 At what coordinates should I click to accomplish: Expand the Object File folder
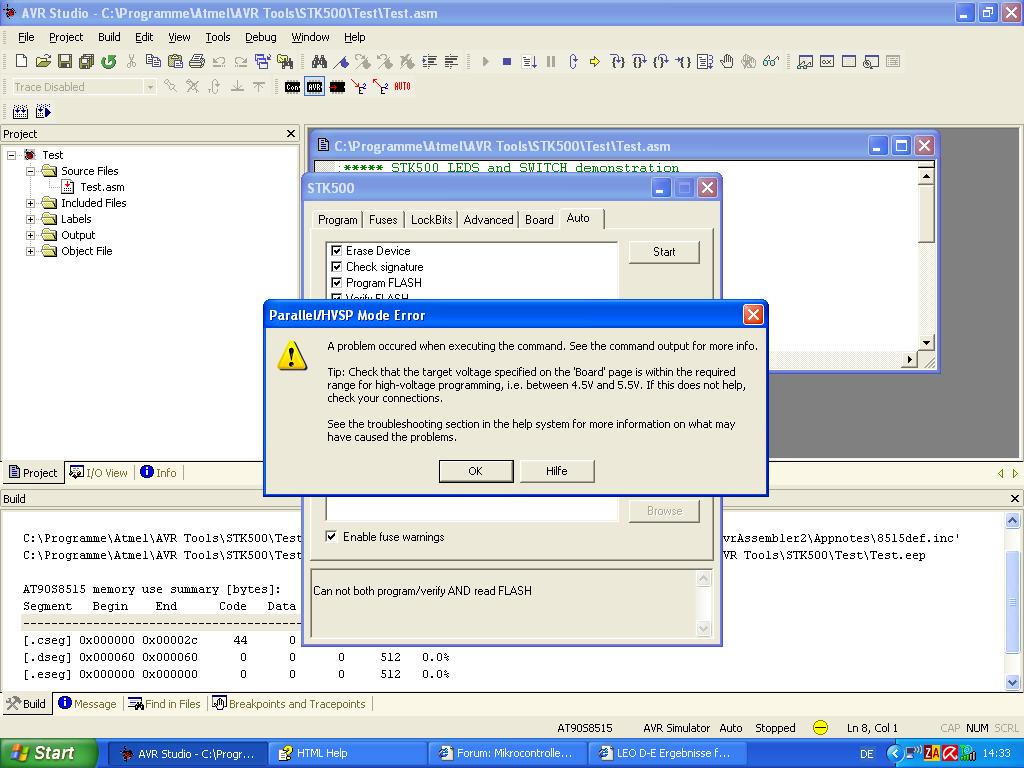tap(30, 251)
